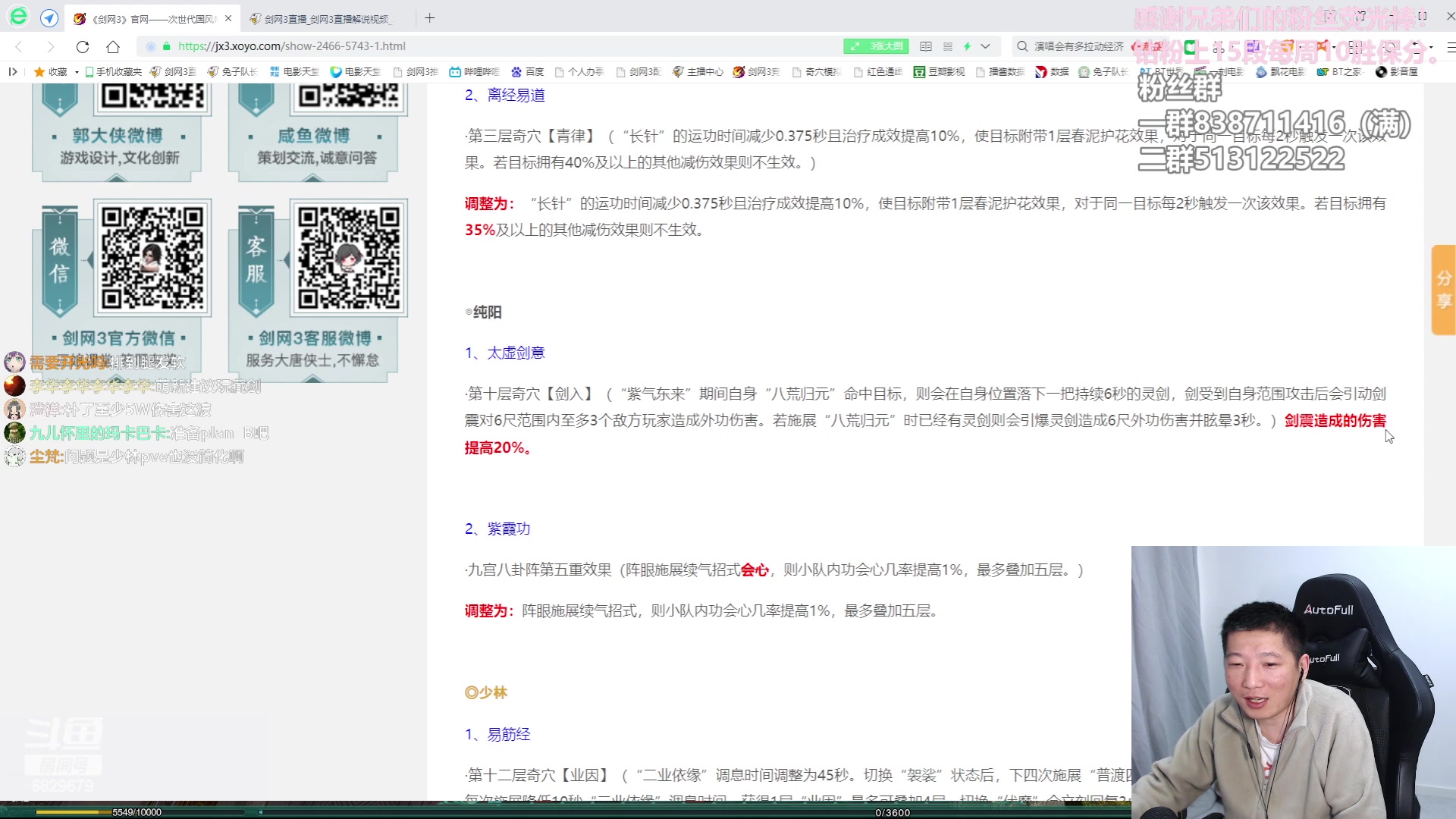Open the 播酱数据 bookmark
Viewport: 1456px width, 819px height.
pyautogui.click(x=1000, y=72)
